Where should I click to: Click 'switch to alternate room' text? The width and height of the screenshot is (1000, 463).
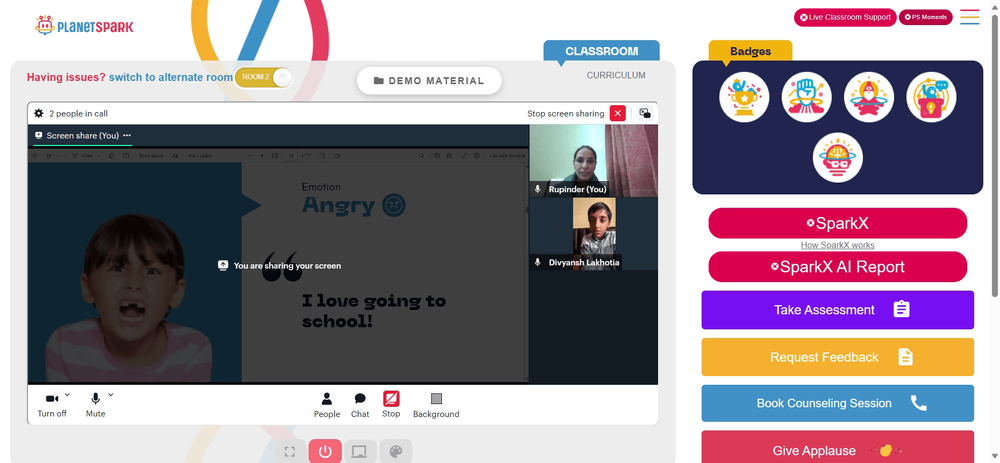point(171,77)
